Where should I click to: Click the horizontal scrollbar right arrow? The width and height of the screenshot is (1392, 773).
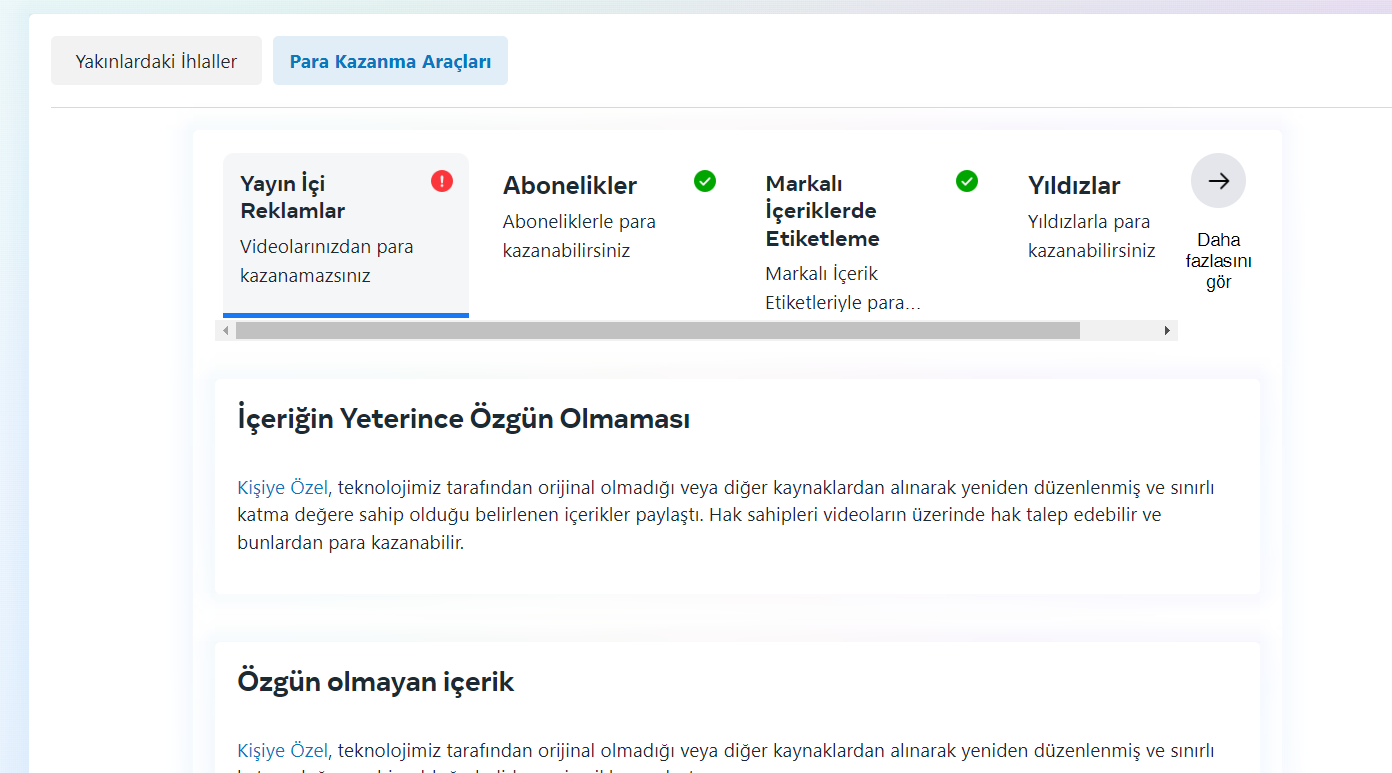1167,331
